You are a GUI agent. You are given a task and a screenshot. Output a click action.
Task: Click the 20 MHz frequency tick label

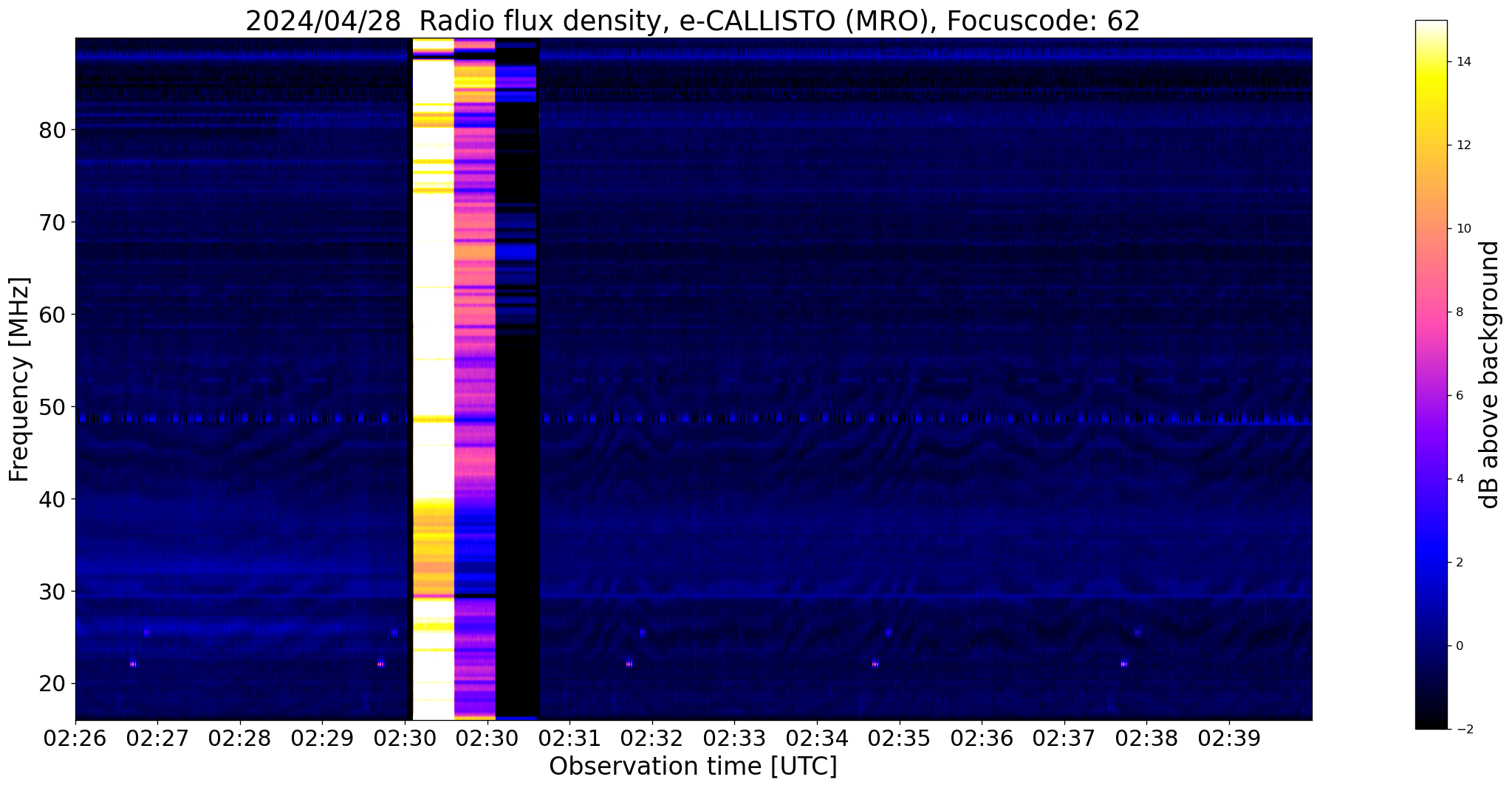click(52, 684)
